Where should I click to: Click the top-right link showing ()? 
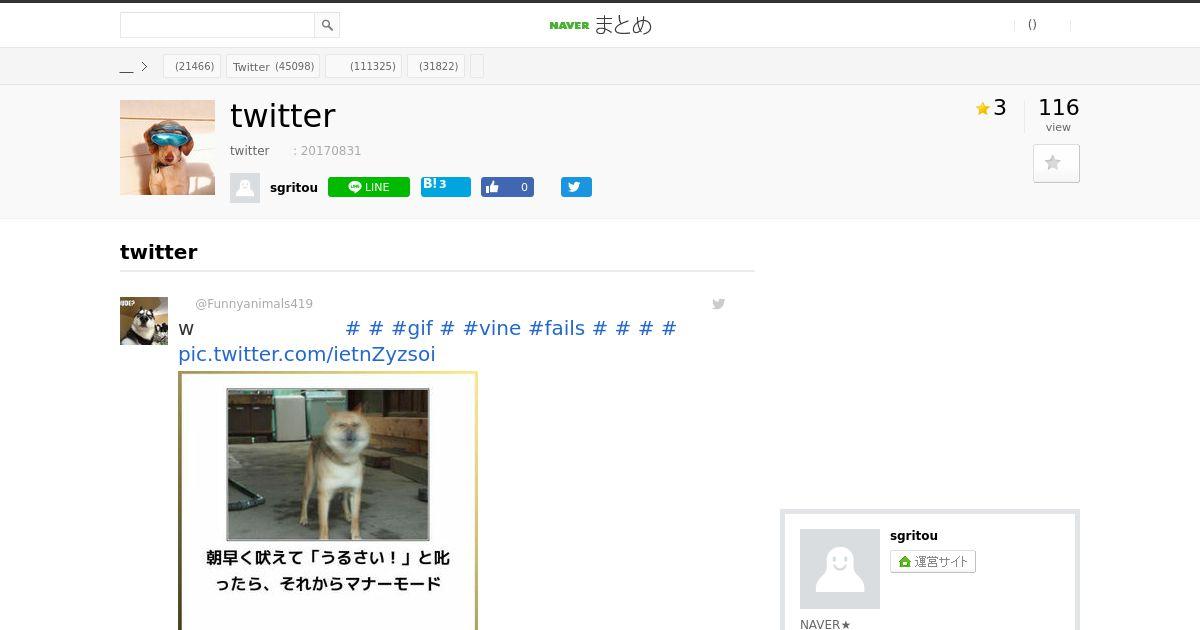[1032, 25]
